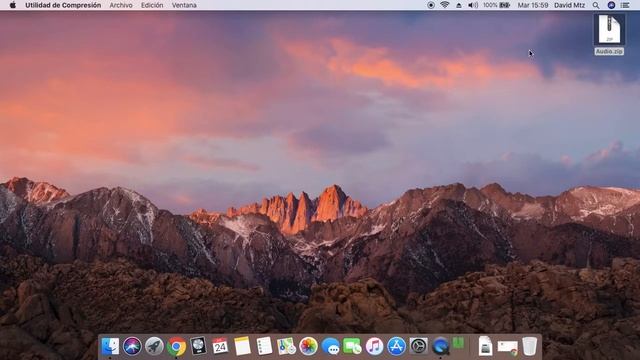The width and height of the screenshot is (640, 360).
Task: Open the volume control in menu bar
Action: [x=473, y=5]
